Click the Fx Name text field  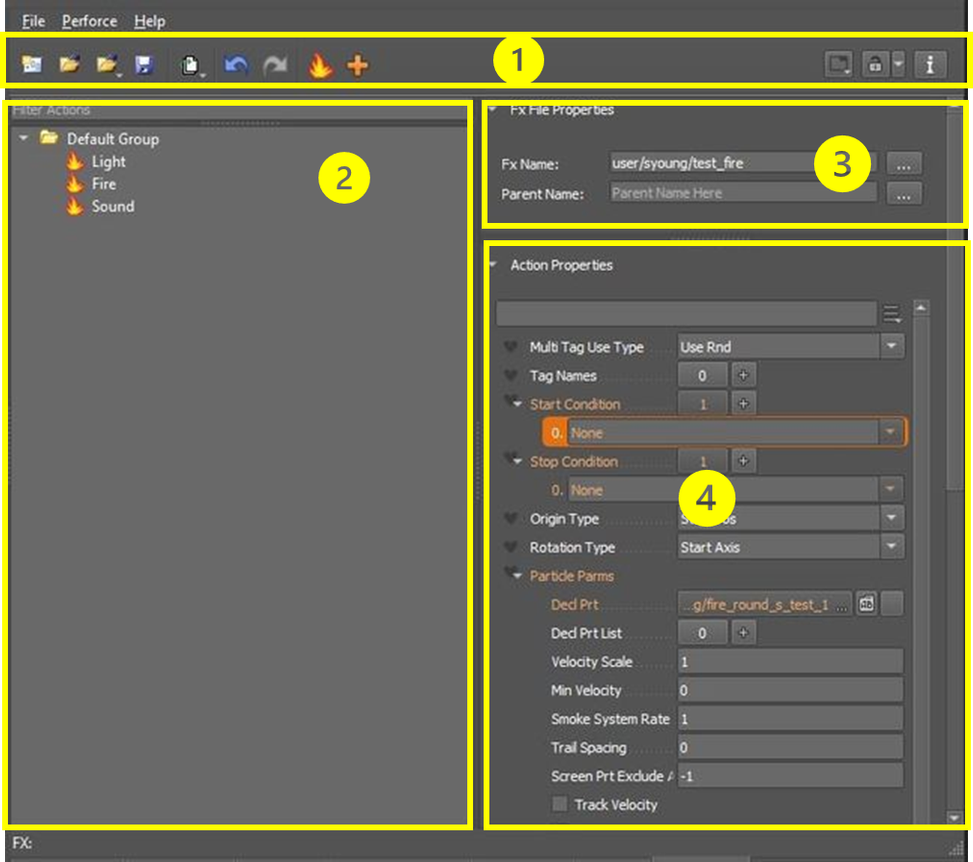(x=743, y=163)
